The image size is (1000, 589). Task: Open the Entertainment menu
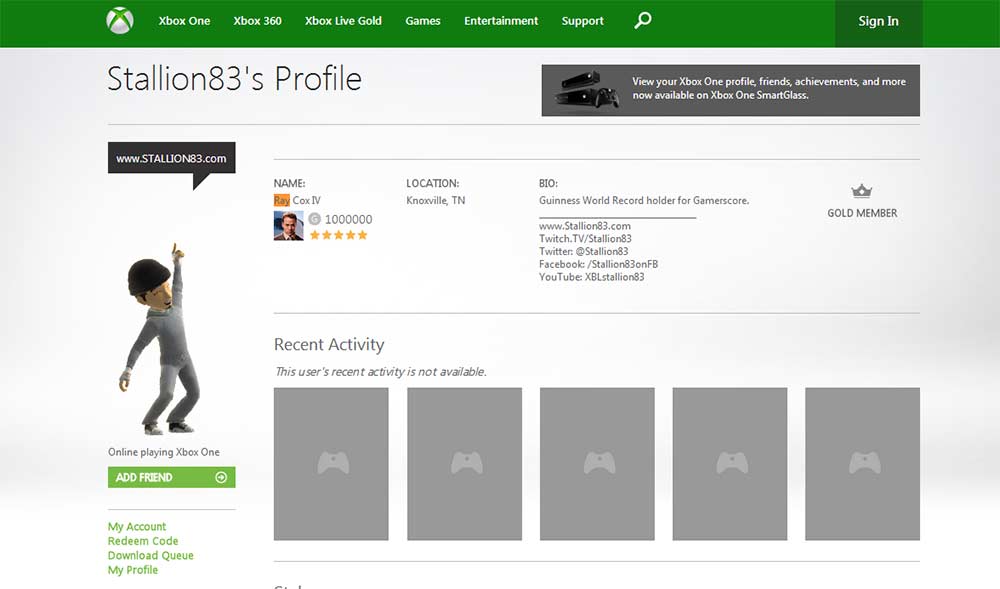501,20
